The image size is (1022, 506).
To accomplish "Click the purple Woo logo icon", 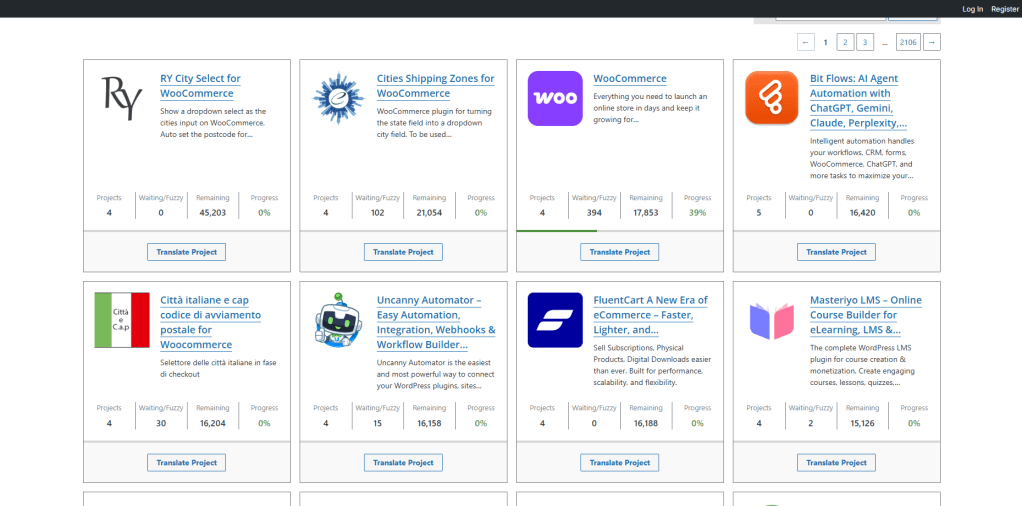I will (555, 98).
